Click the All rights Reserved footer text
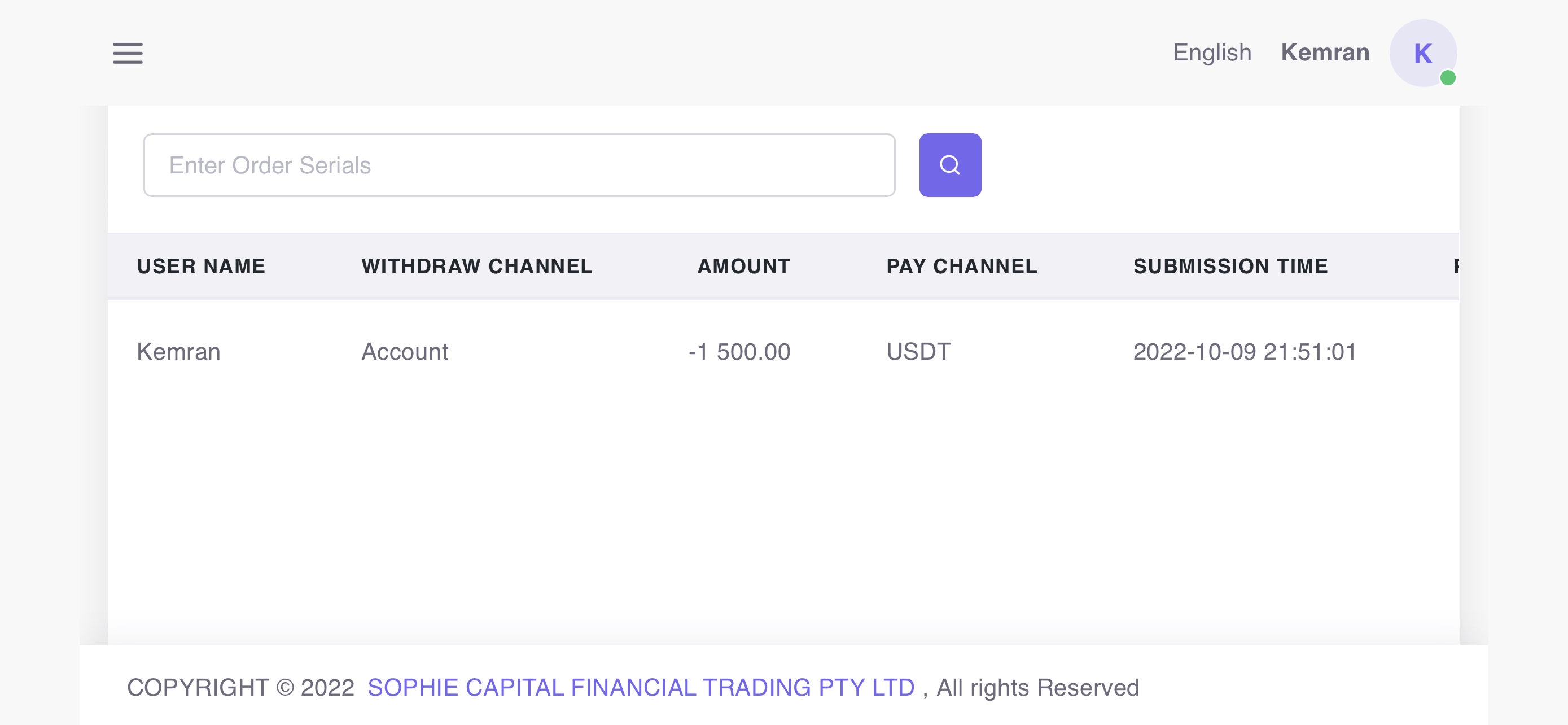1568x725 pixels. coord(1037,687)
